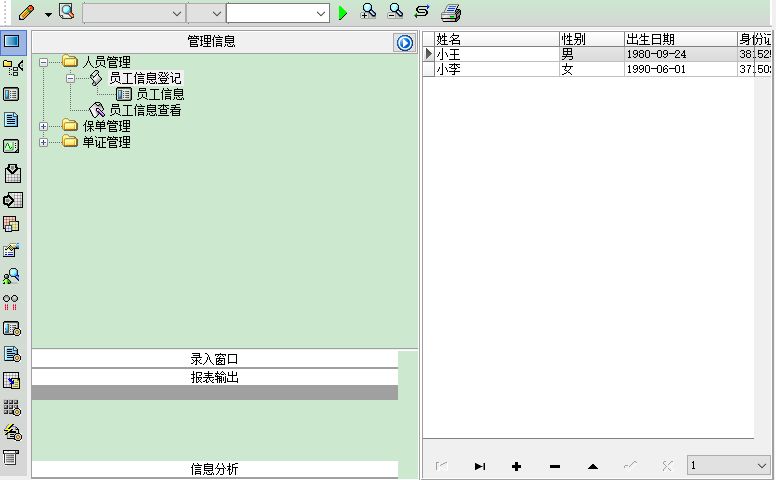Click the cell 小王
Screen dimensions: 776x480
[497, 54]
